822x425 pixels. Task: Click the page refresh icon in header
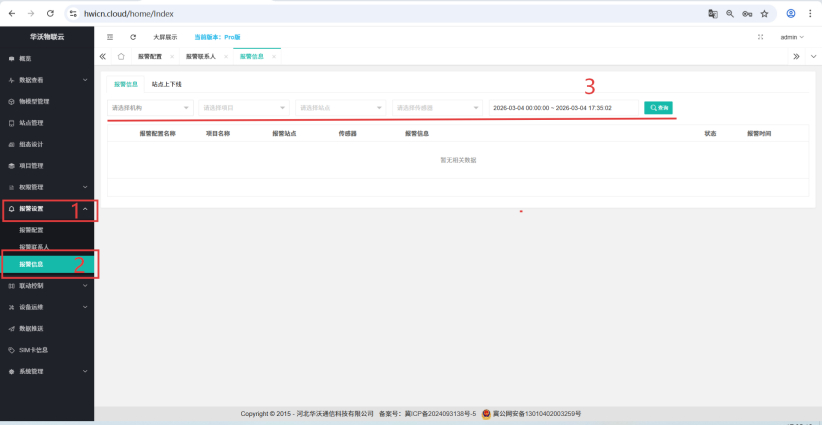(133, 37)
